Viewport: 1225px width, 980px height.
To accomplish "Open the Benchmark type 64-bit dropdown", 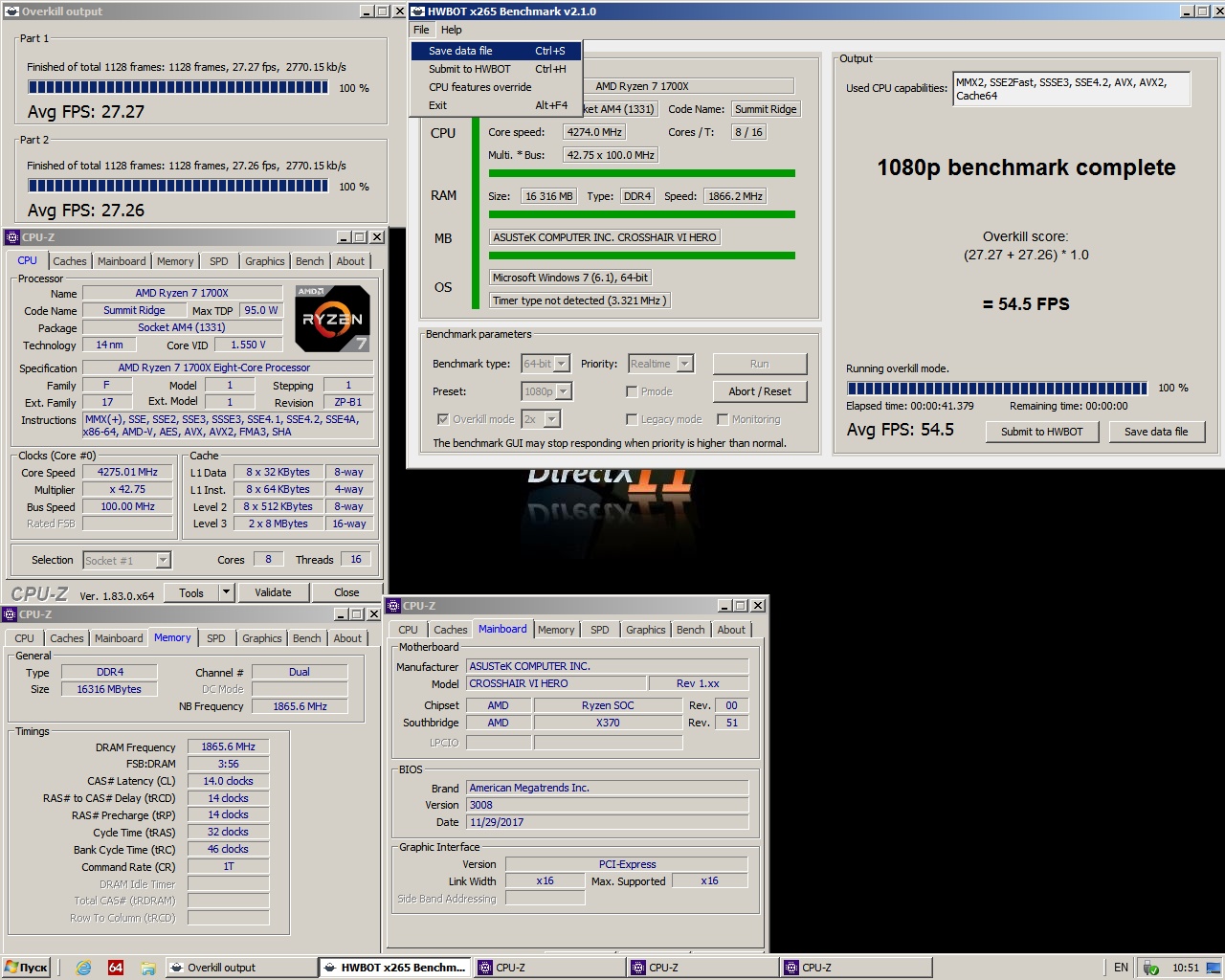I will coord(546,364).
